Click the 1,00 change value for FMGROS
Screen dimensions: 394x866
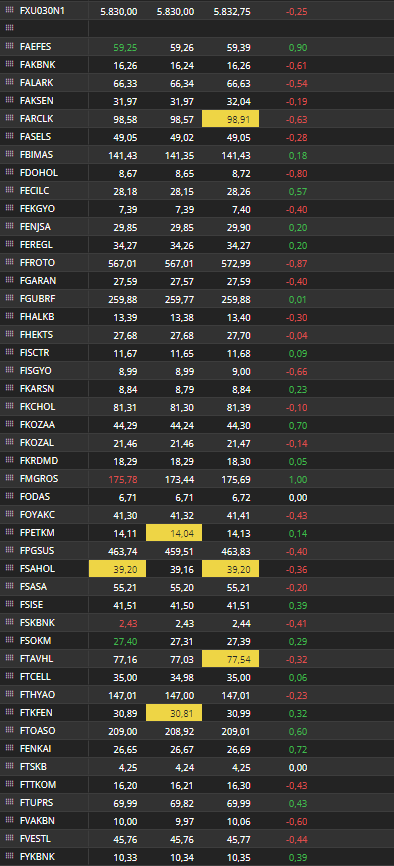coord(298,479)
